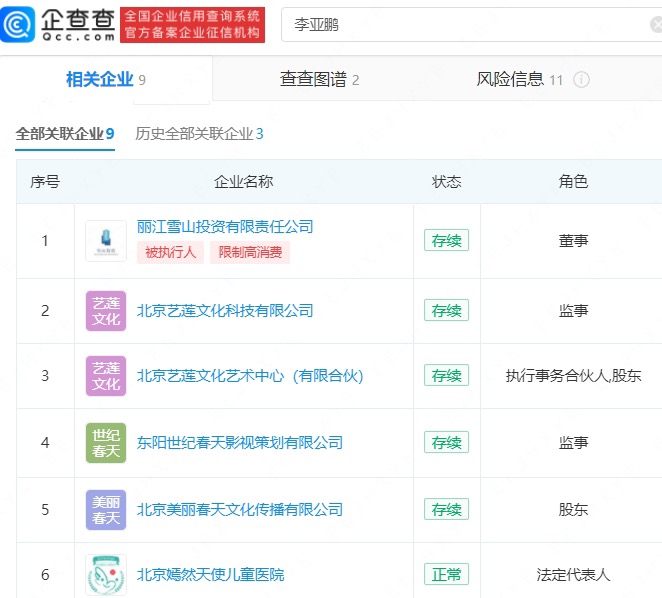Click the Qcc.com blue logo icon
Image resolution: width=662 pixels, height=598 pixels.
[17, 24]
